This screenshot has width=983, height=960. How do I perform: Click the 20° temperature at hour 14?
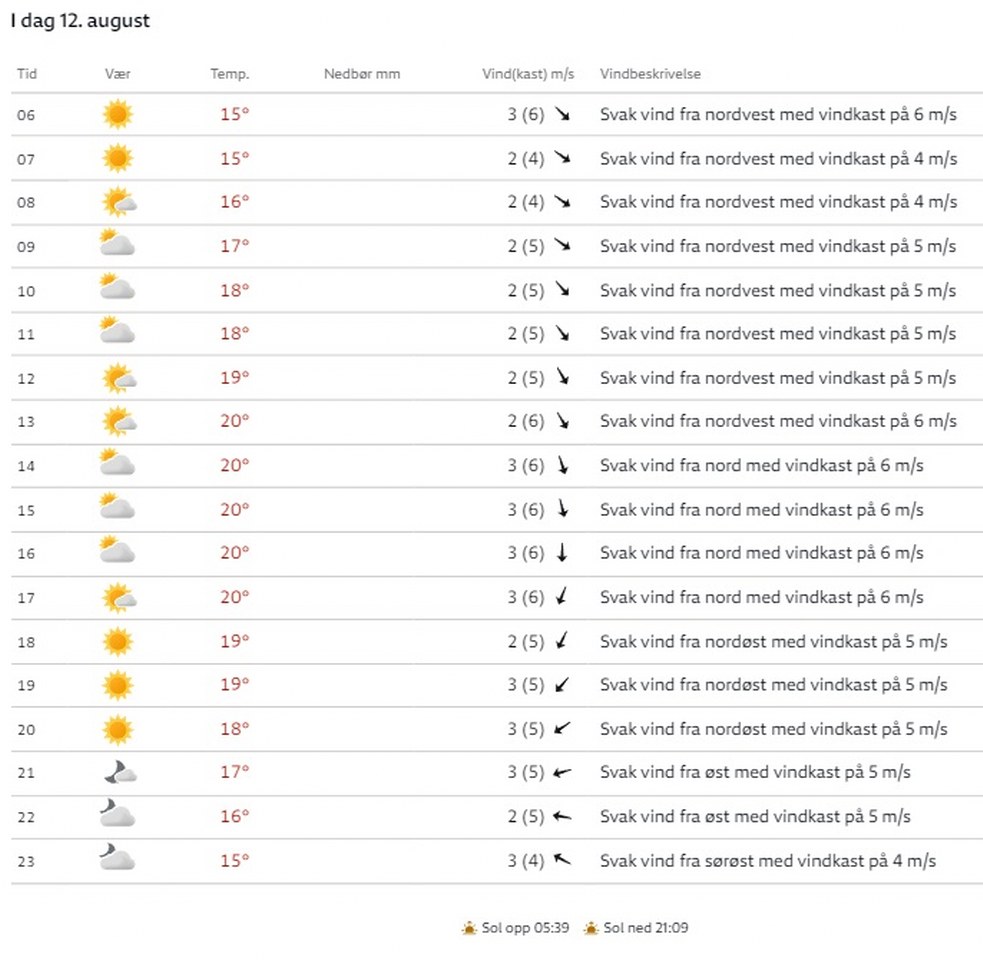click(234, 465)
